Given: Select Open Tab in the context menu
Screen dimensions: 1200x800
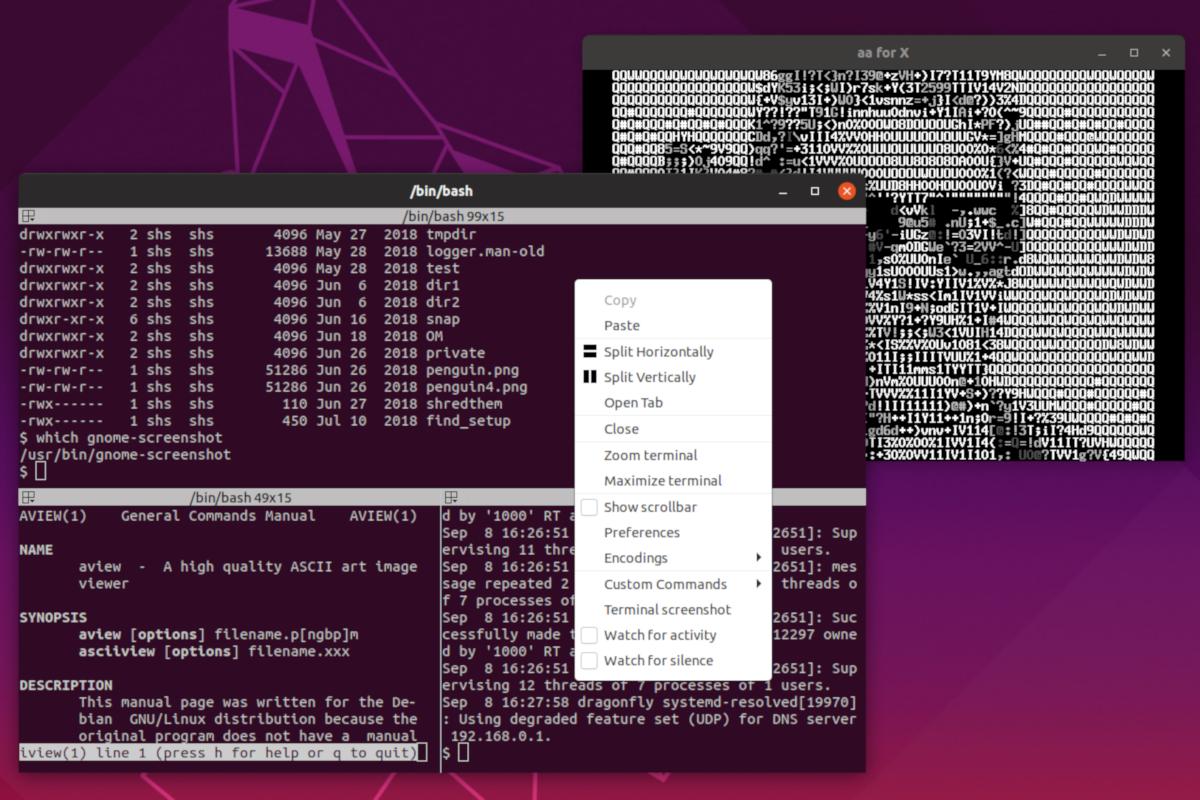Looking at the screenshot, I should click(633, 403).
